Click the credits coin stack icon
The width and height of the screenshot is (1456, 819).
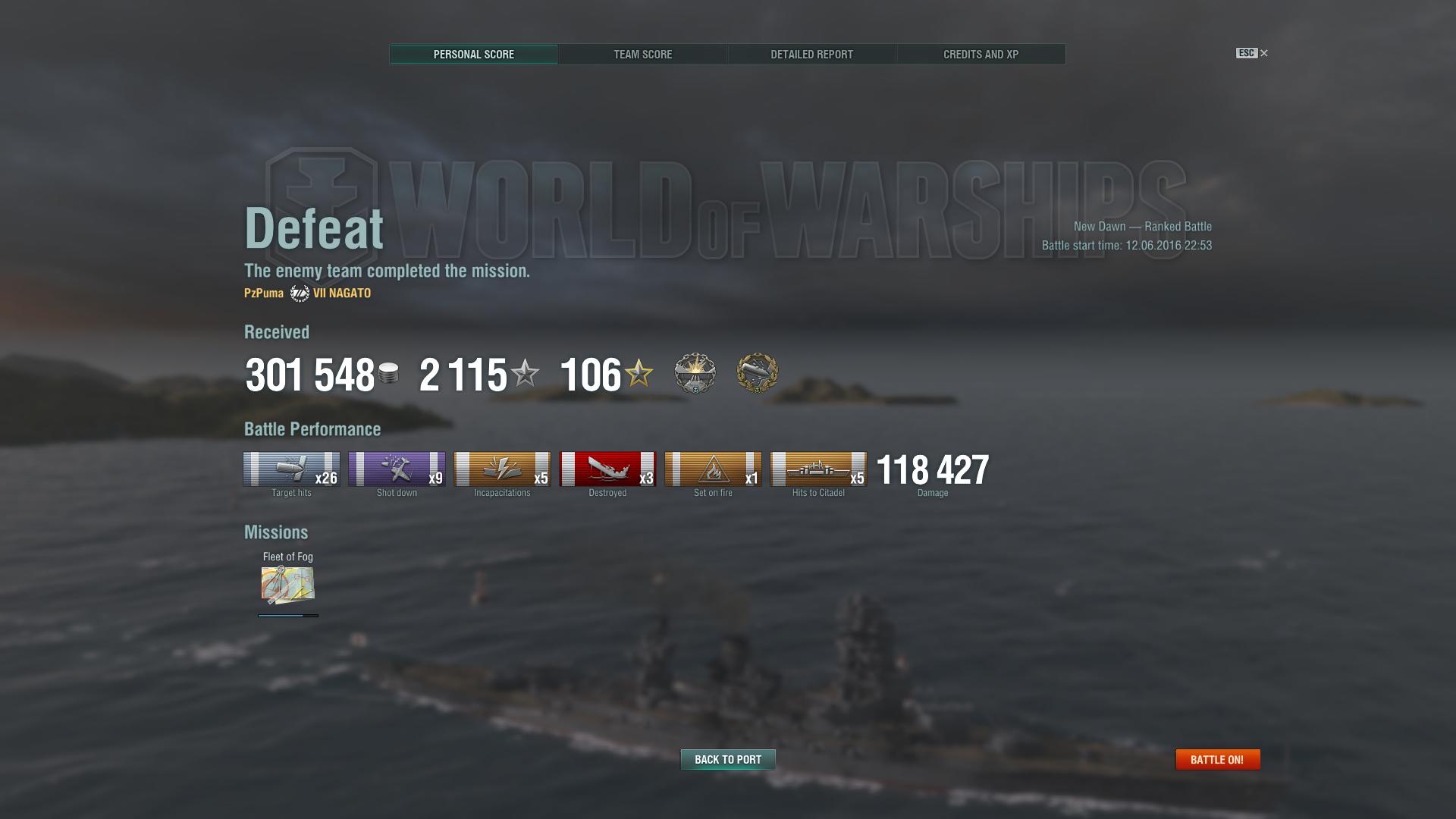pos(388,373)
